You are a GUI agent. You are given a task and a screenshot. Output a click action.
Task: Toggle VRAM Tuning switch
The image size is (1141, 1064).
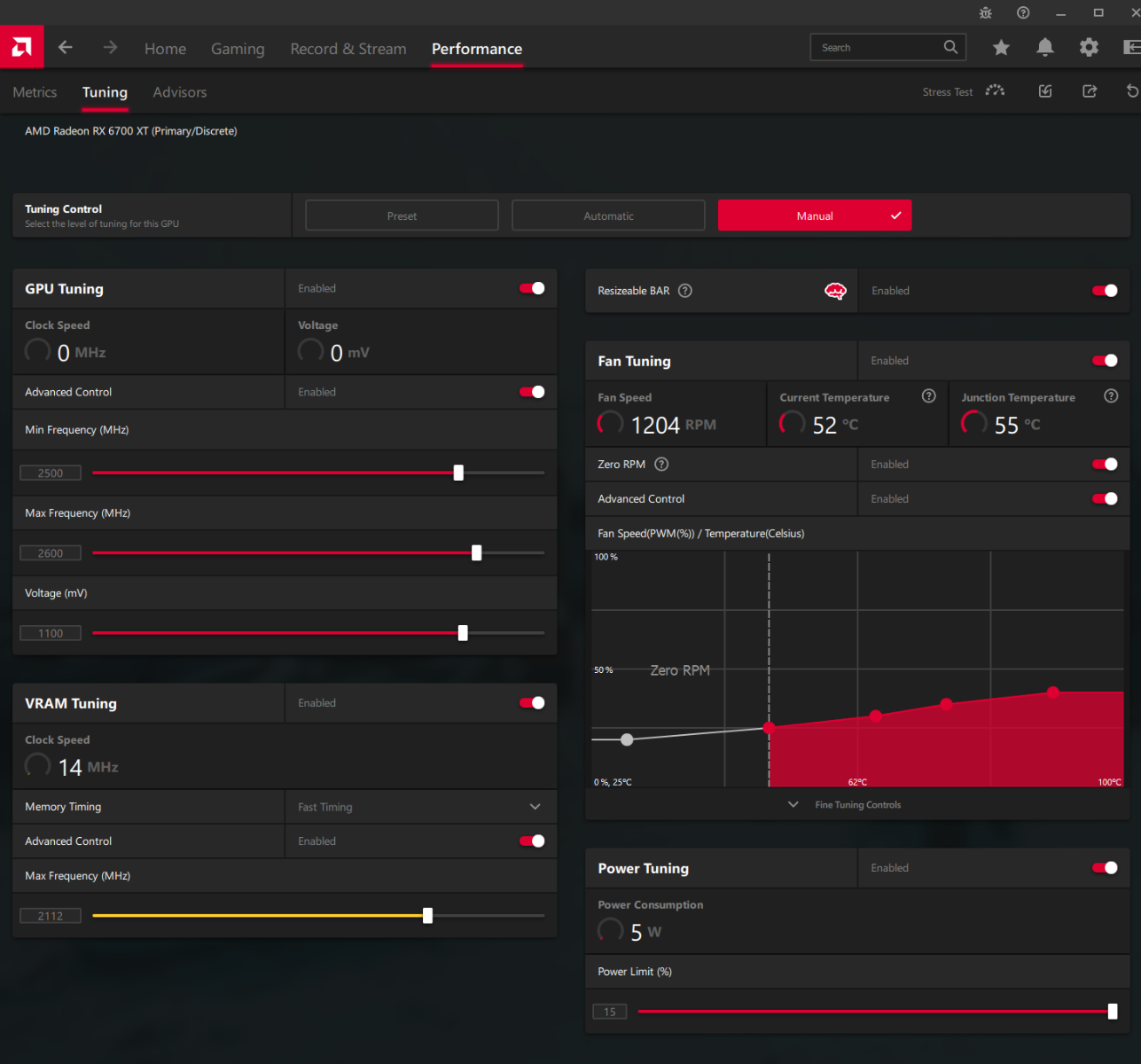(x=532, y=703)
